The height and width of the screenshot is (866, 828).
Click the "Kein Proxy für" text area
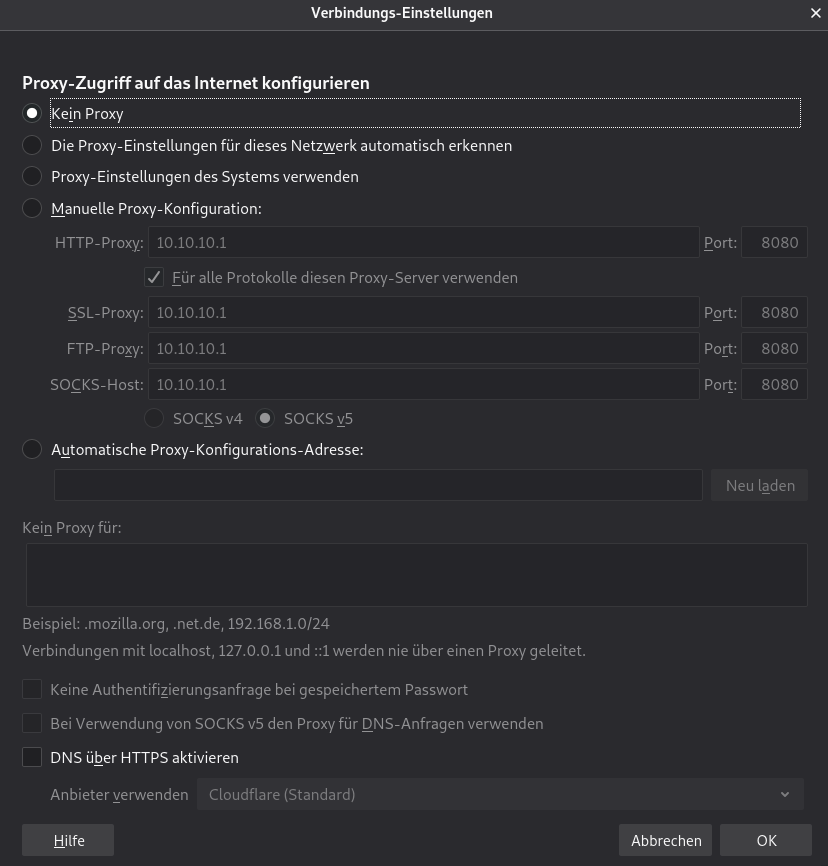[x=416, y=574]
